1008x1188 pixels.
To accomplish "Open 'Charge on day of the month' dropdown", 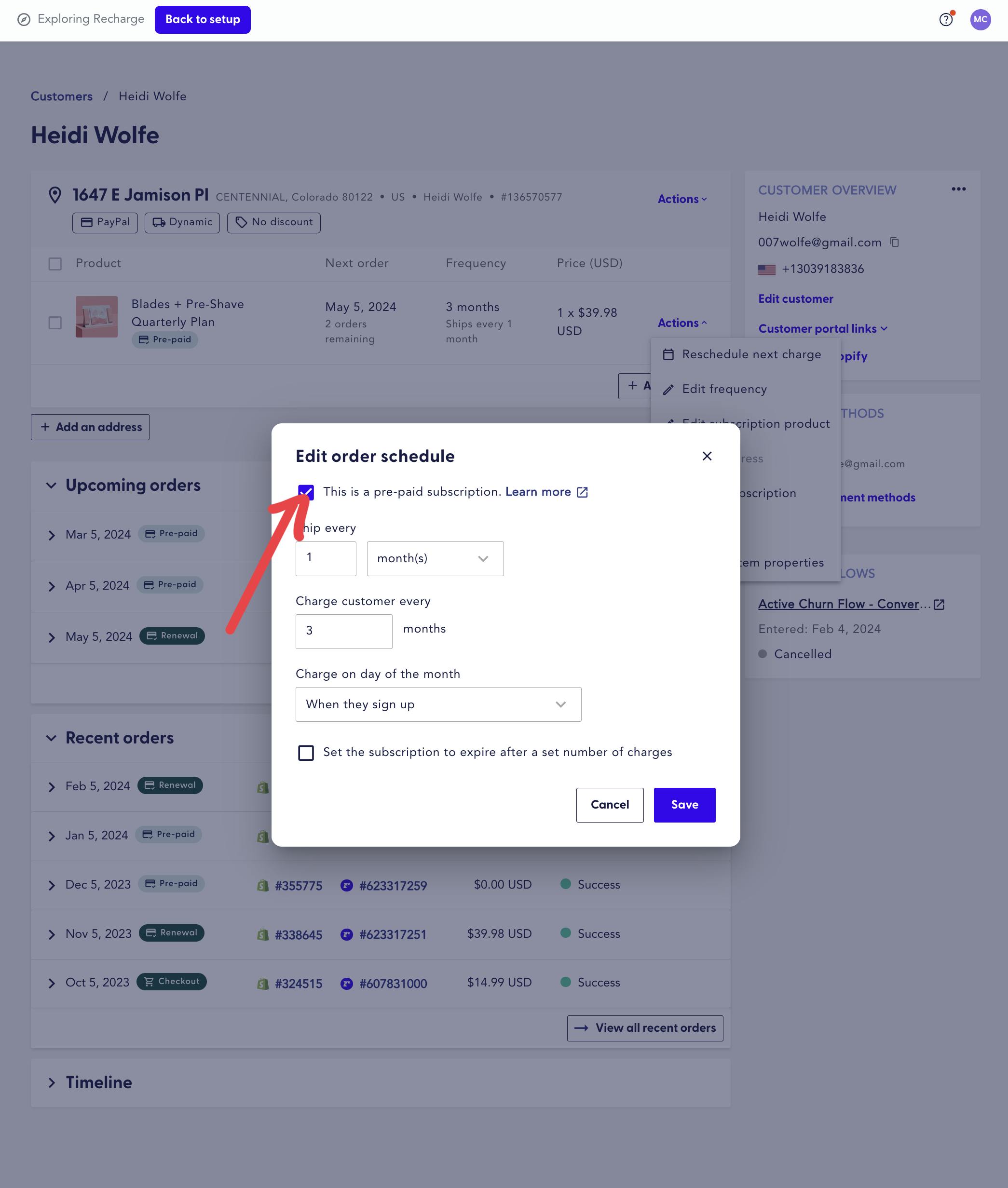I will coord(438,704).
